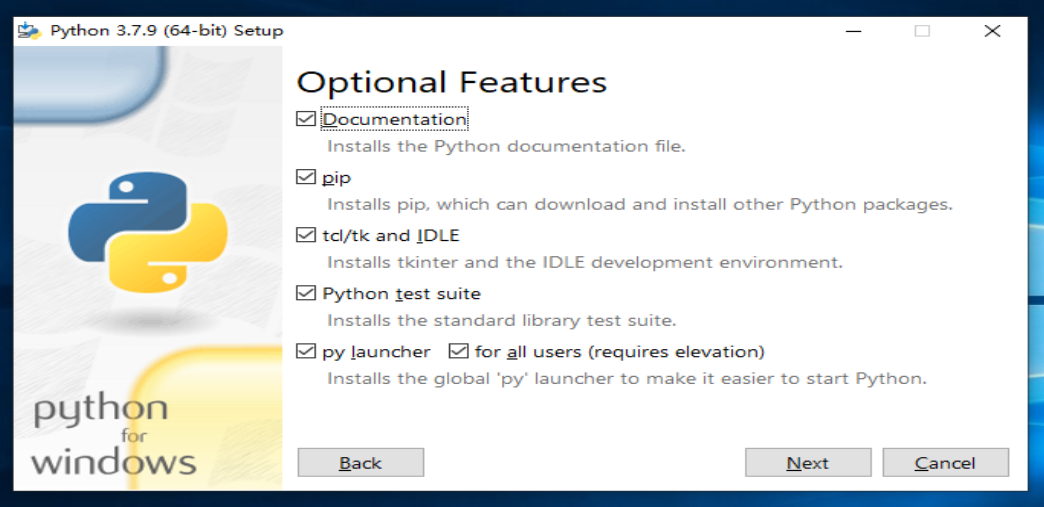Toggle the py launcher checkbox
The width and height of the screenshot is (1044, 507).
click(x=306, y=352)
